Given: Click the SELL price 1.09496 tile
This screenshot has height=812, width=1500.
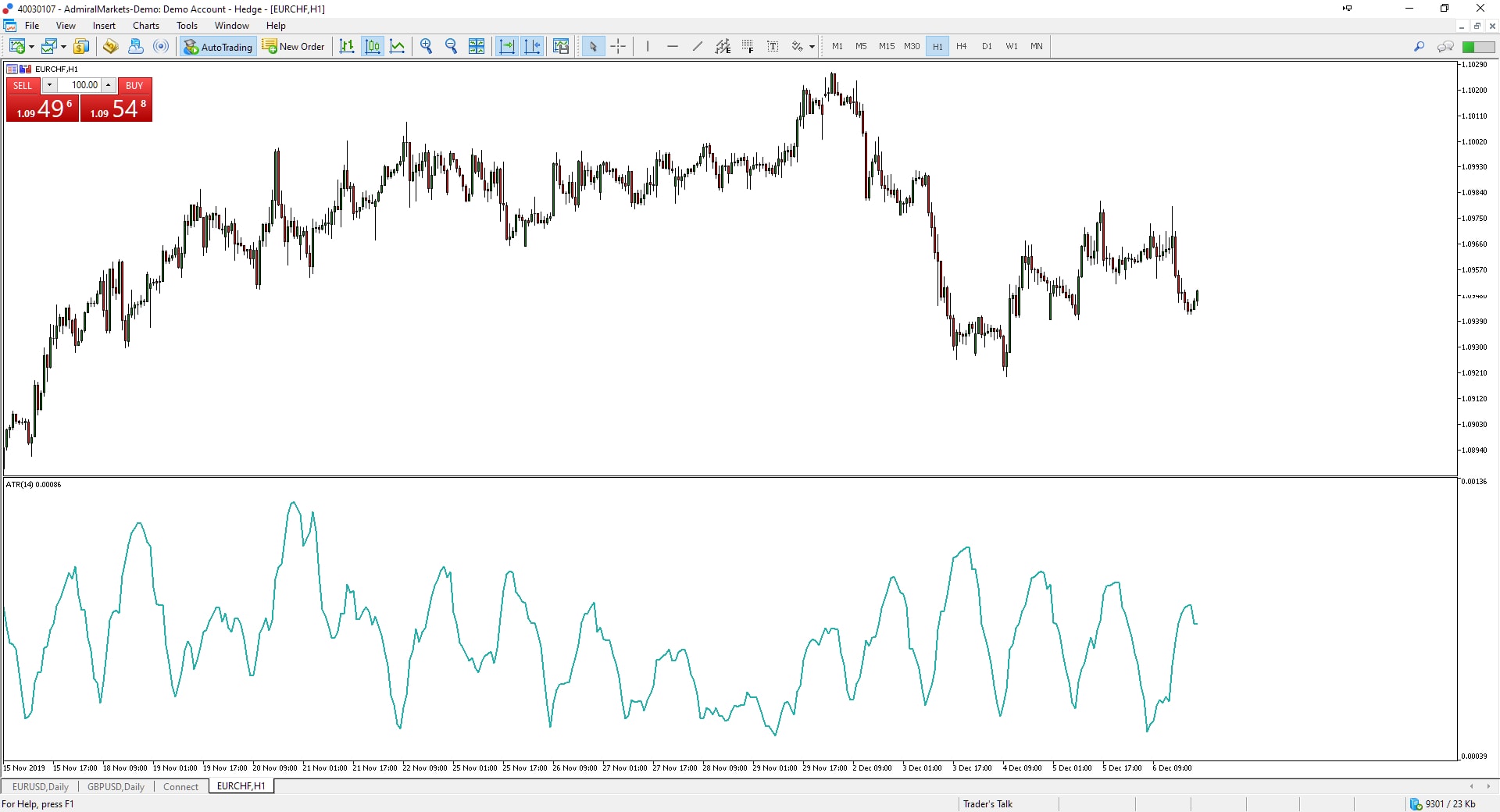Looking at the screenshot, I should (43, 109).
